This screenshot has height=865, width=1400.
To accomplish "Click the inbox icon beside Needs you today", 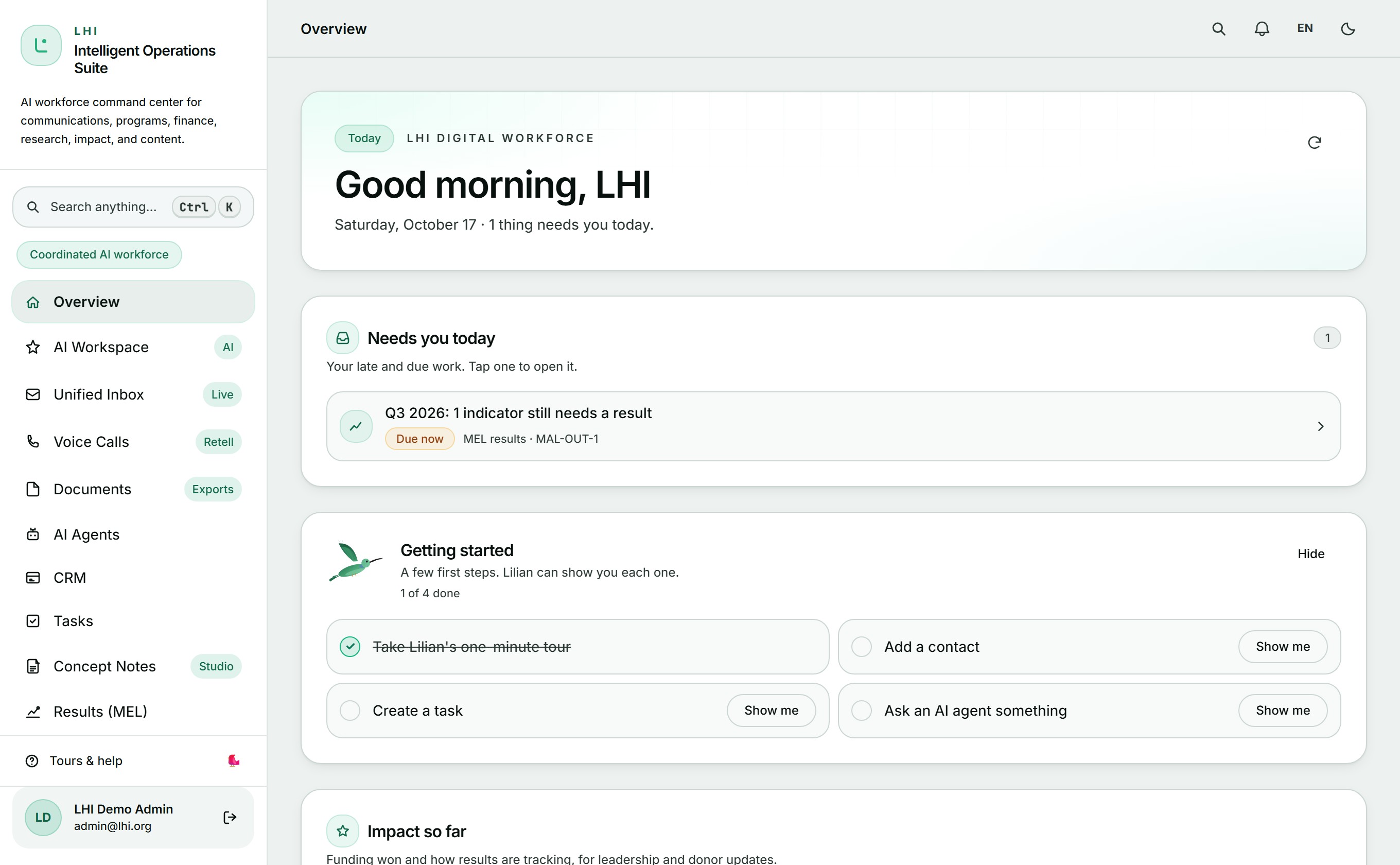I will pos(343,338).
